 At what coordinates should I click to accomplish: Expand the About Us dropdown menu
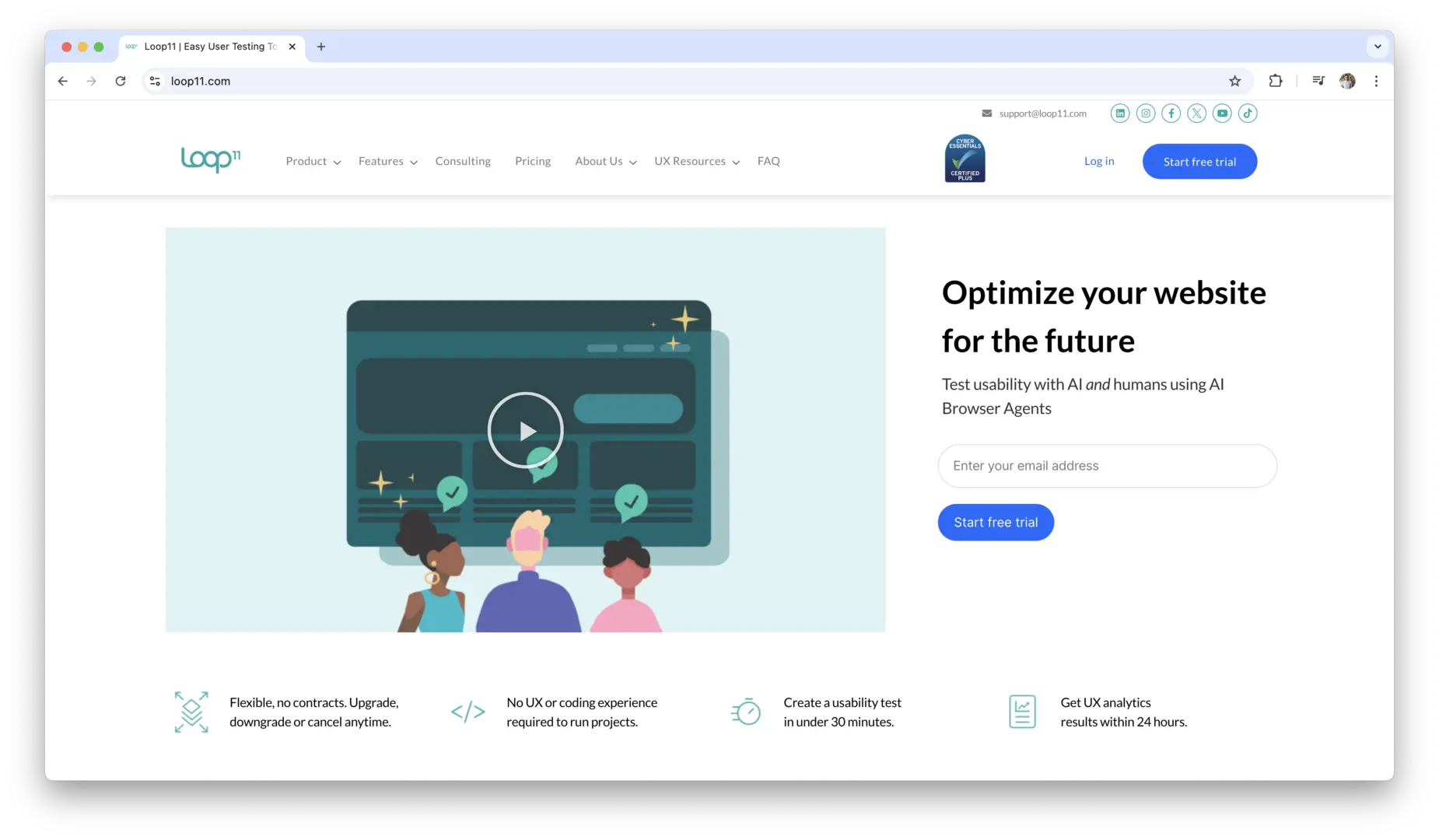click(x=605, y=161)
